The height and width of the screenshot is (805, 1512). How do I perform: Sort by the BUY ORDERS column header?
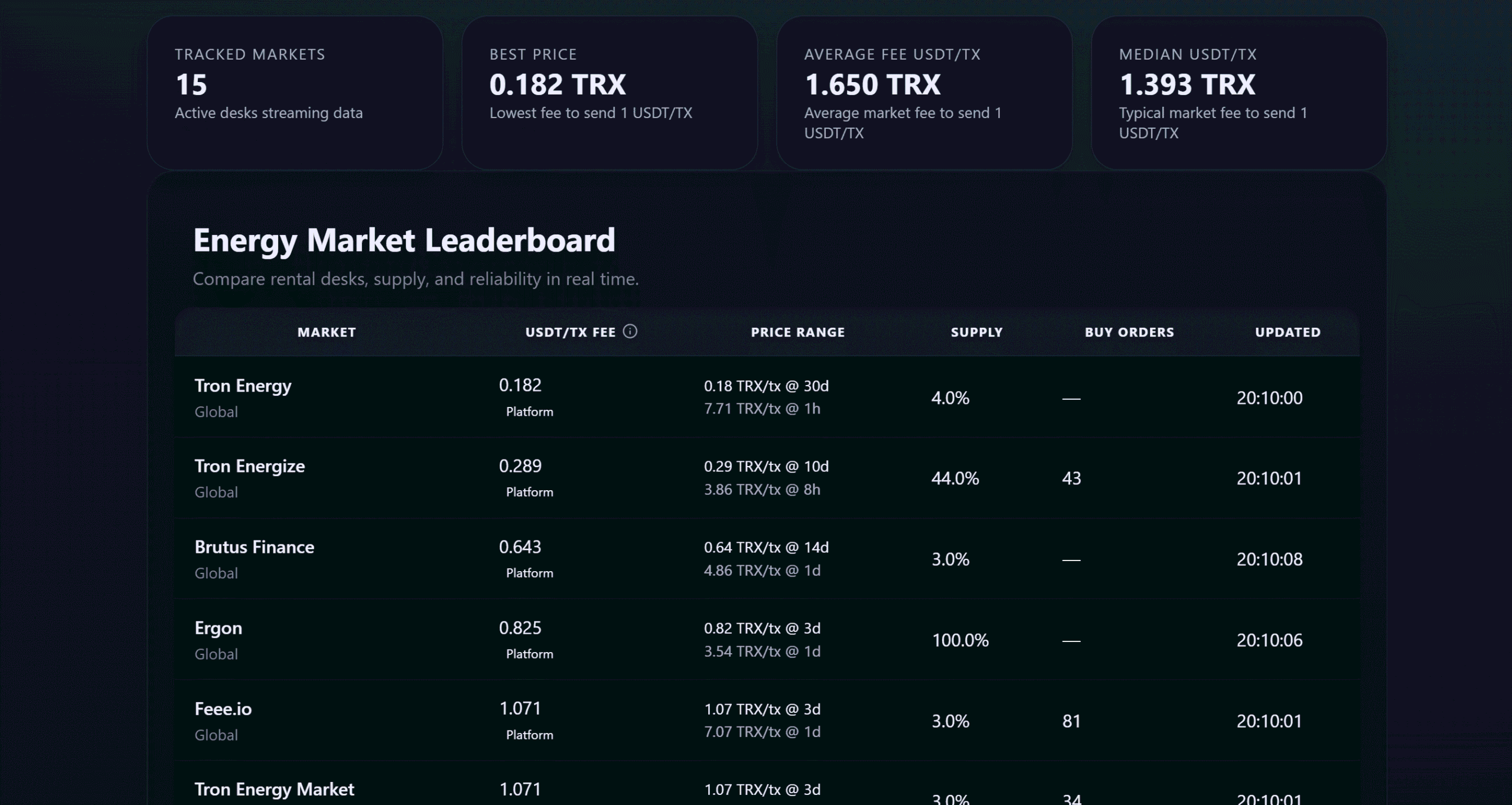(x=1129, y=333)
